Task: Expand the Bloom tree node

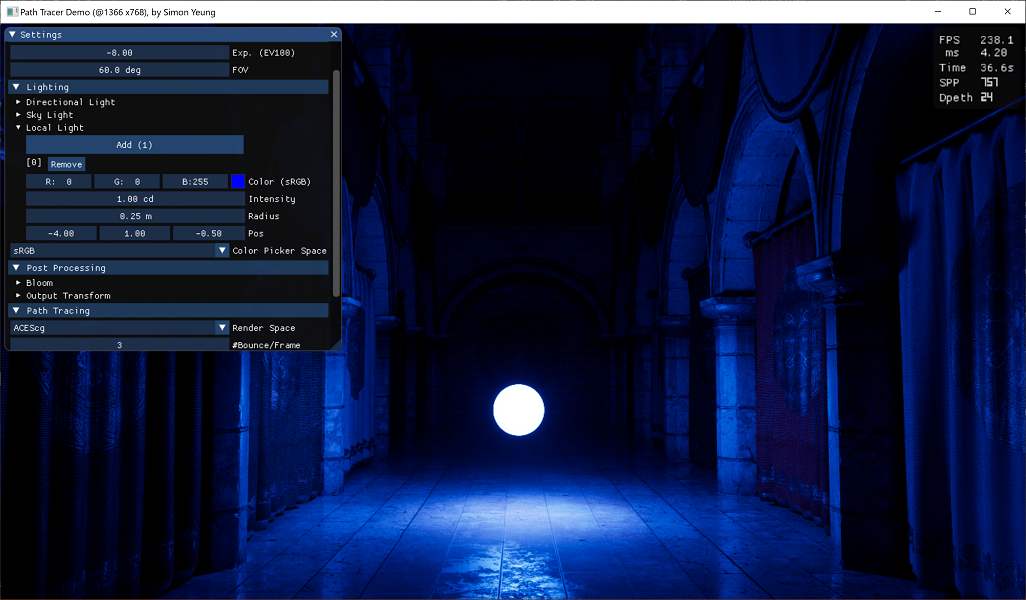Action: point(18,283)
